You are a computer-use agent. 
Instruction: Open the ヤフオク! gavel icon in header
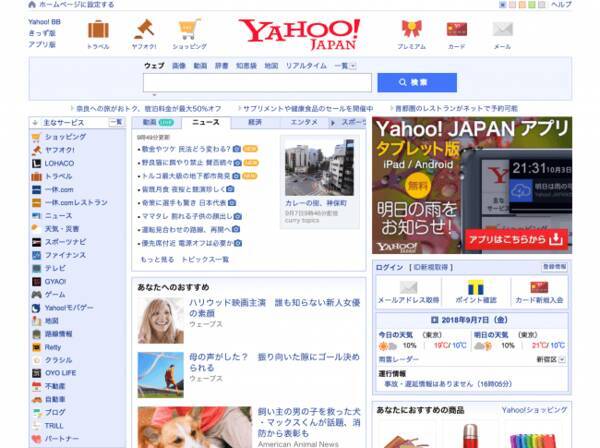coord(144,29)
